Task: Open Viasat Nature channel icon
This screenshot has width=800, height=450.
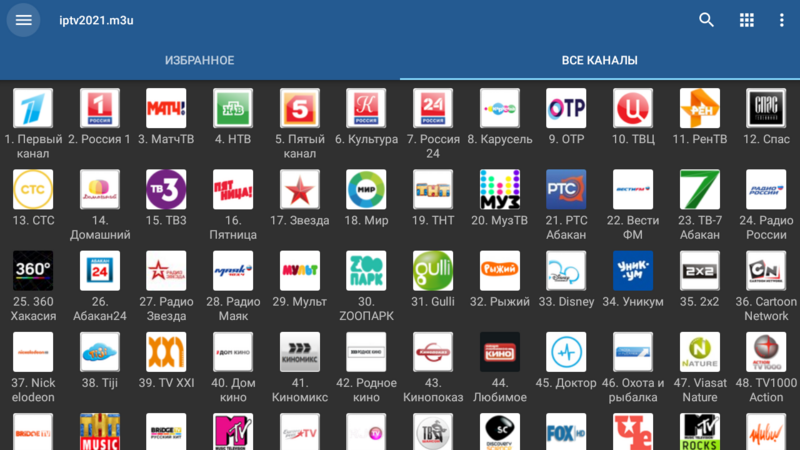Action: (699, 352)
